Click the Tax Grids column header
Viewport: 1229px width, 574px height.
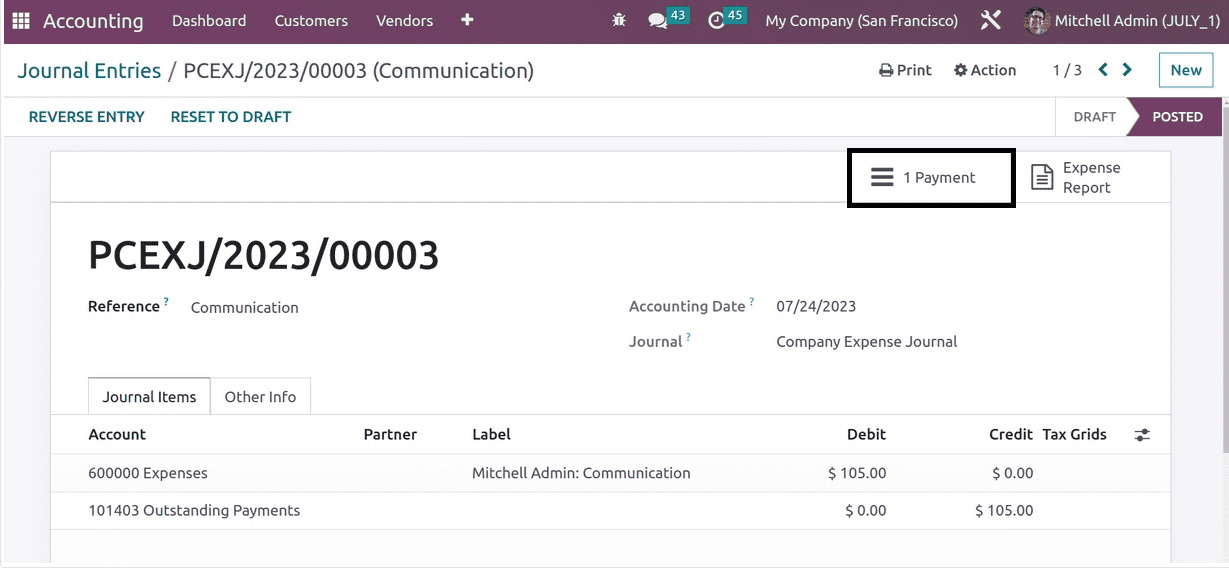pos(1074,435)
